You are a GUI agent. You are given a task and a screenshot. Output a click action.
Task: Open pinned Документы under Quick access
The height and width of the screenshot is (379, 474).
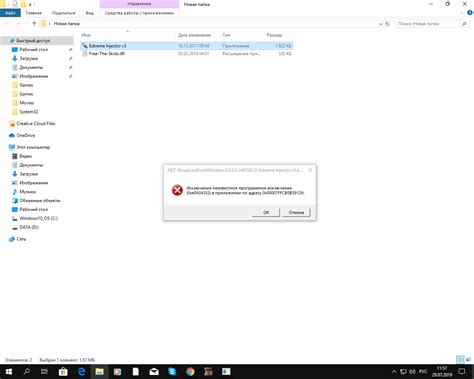pyautogui.click(x=31, y=67)
